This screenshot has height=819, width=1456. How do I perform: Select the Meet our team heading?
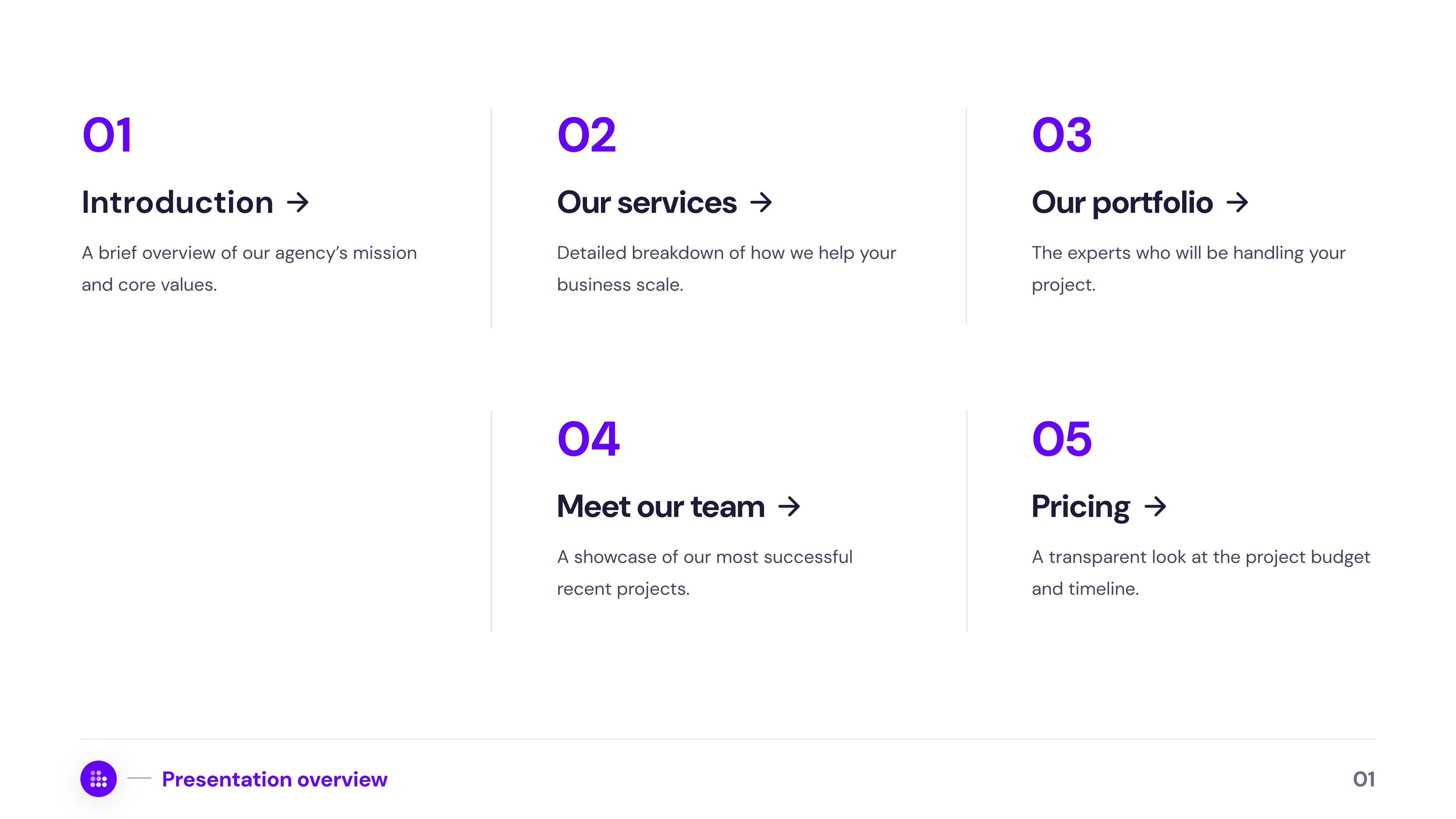coord(660,507)
